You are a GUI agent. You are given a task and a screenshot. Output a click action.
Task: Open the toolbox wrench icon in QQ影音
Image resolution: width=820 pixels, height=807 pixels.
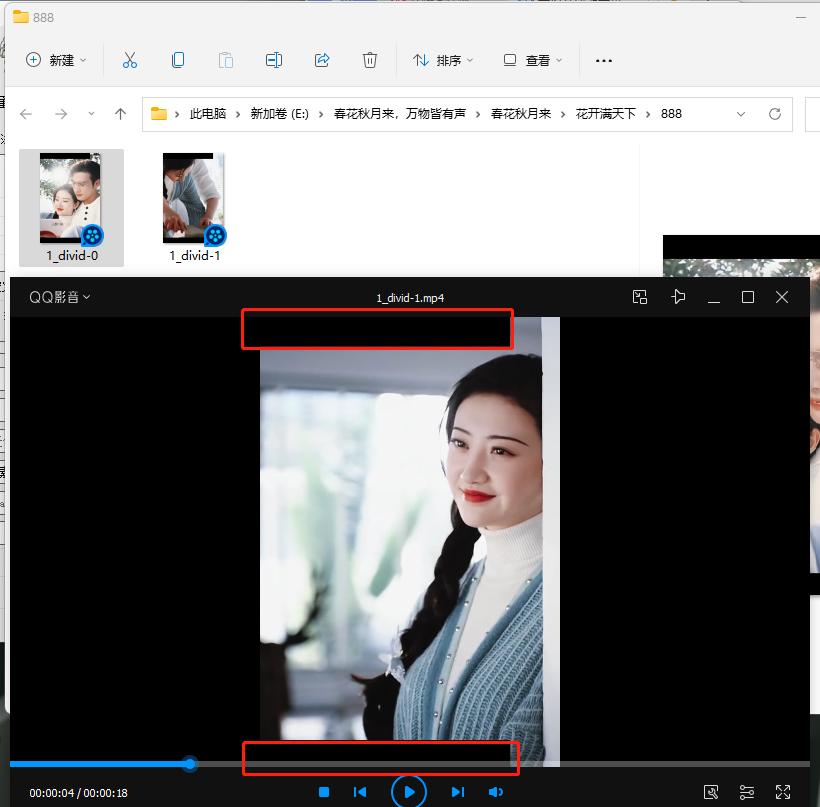[x=711, y=791]
